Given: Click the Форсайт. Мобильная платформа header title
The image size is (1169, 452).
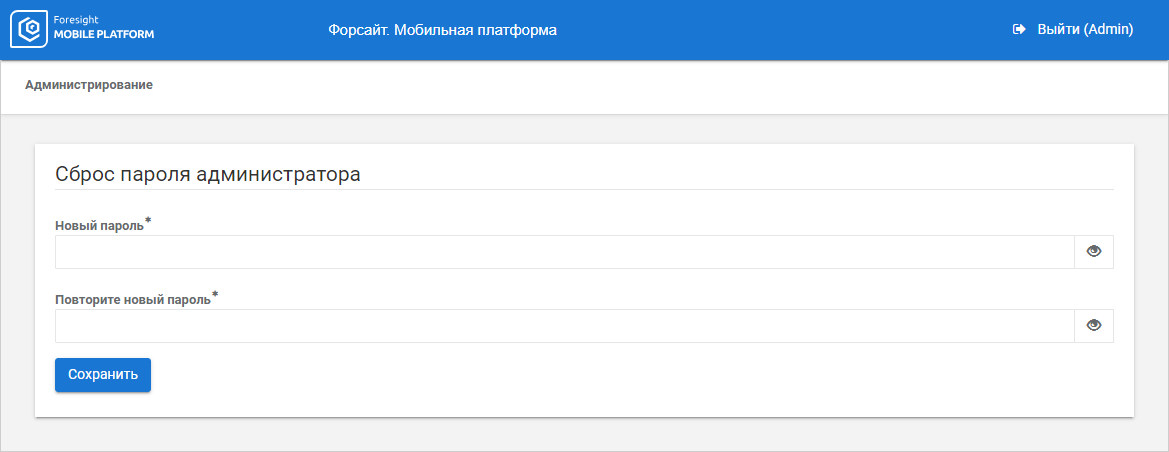Looking at the screenshot, I should coord(442,30).
